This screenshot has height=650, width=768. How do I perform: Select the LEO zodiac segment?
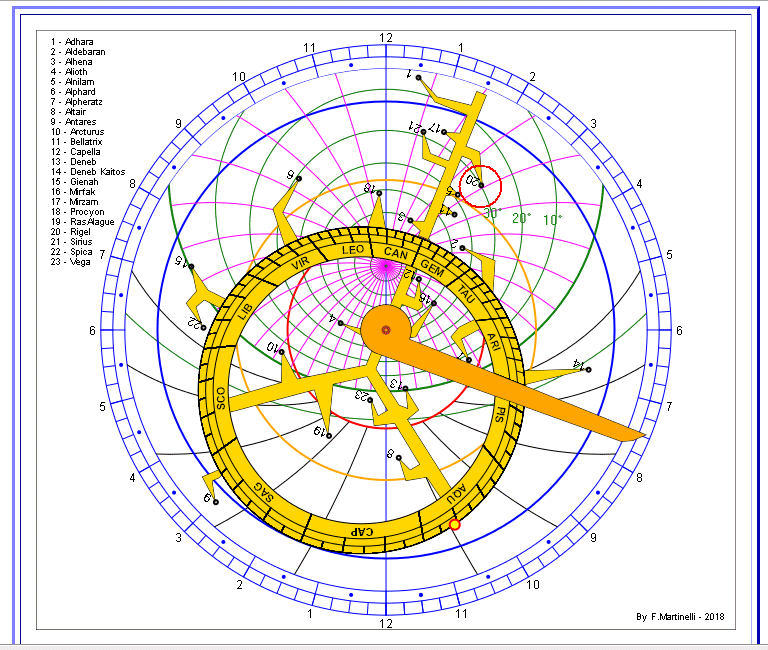(353, 250)
